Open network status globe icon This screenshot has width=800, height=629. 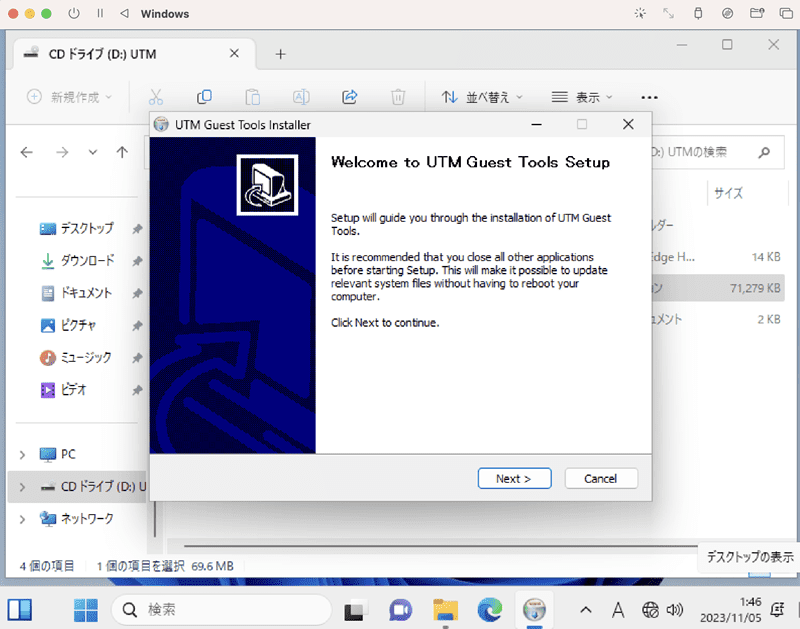point(651,610)
